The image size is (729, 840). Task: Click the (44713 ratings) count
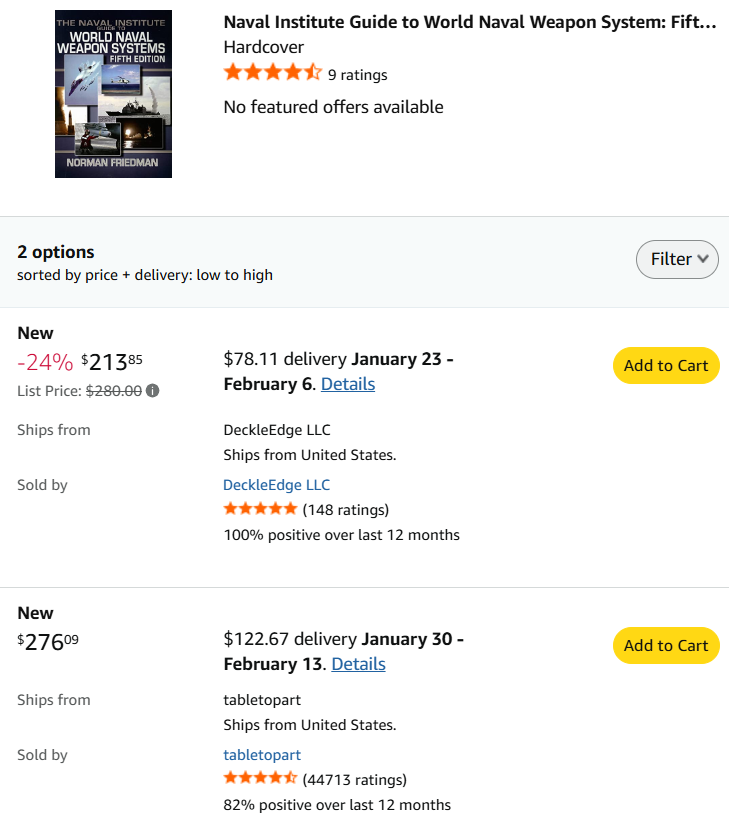354,780
